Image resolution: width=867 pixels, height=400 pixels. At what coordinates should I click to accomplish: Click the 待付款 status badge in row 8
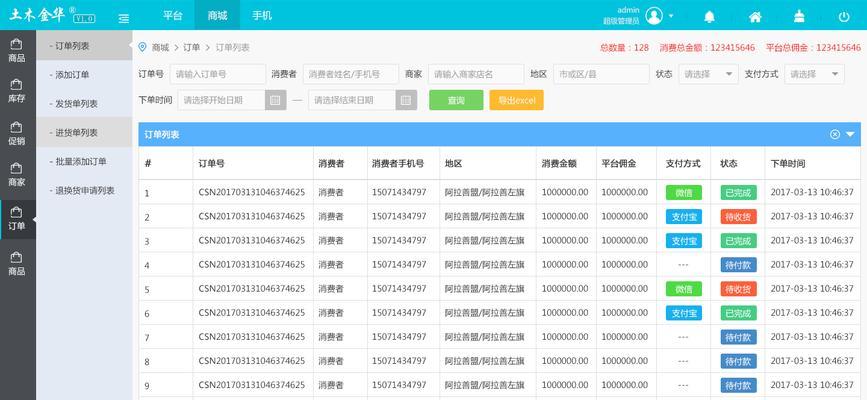pos(738,361)
